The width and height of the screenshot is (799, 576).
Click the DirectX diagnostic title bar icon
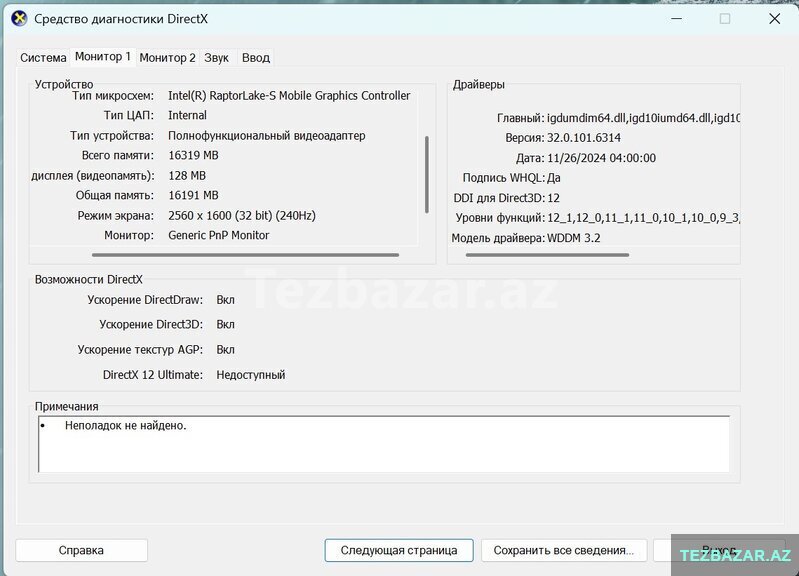(19, 19)
